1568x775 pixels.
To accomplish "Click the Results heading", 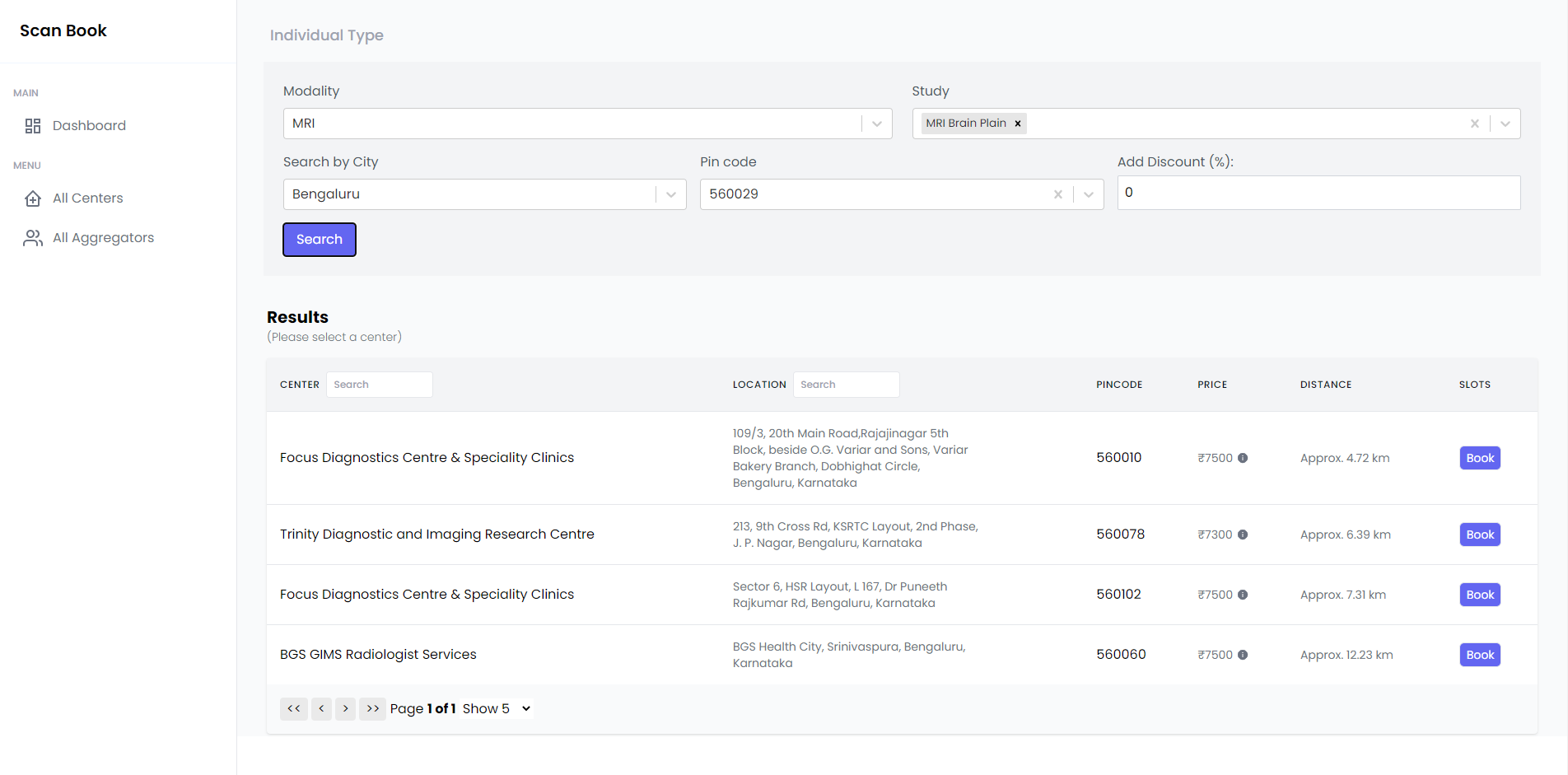I will [x=297, y=317].
